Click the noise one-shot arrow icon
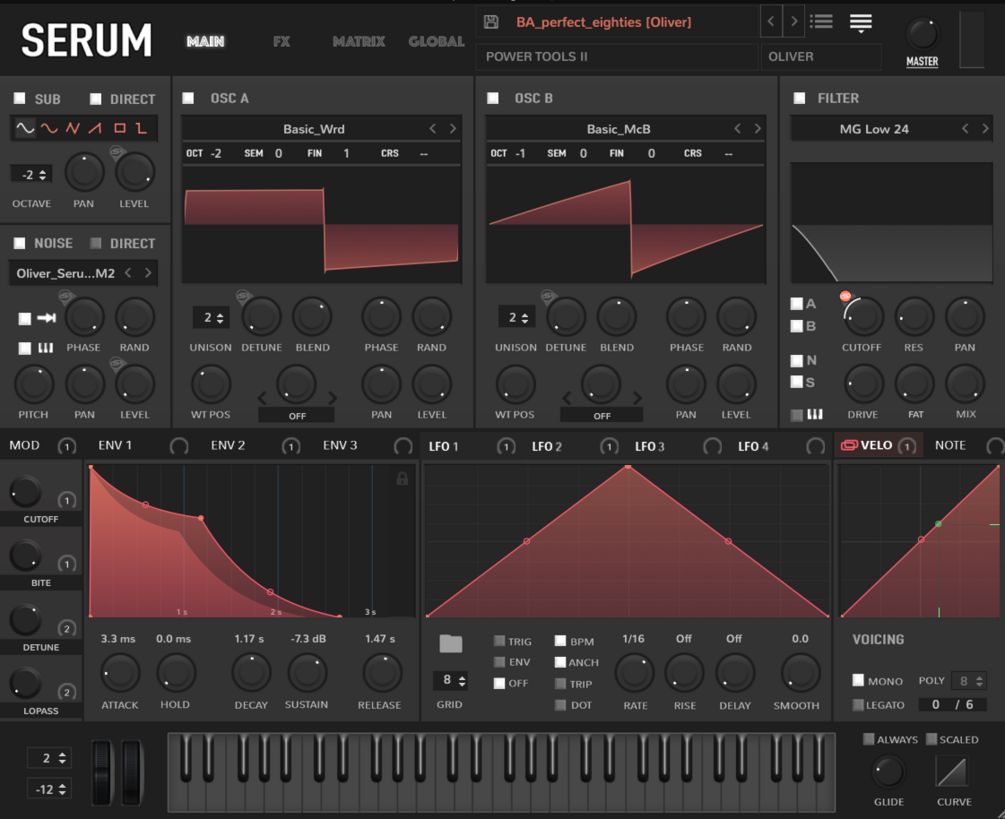 click(x=46, y=318)
